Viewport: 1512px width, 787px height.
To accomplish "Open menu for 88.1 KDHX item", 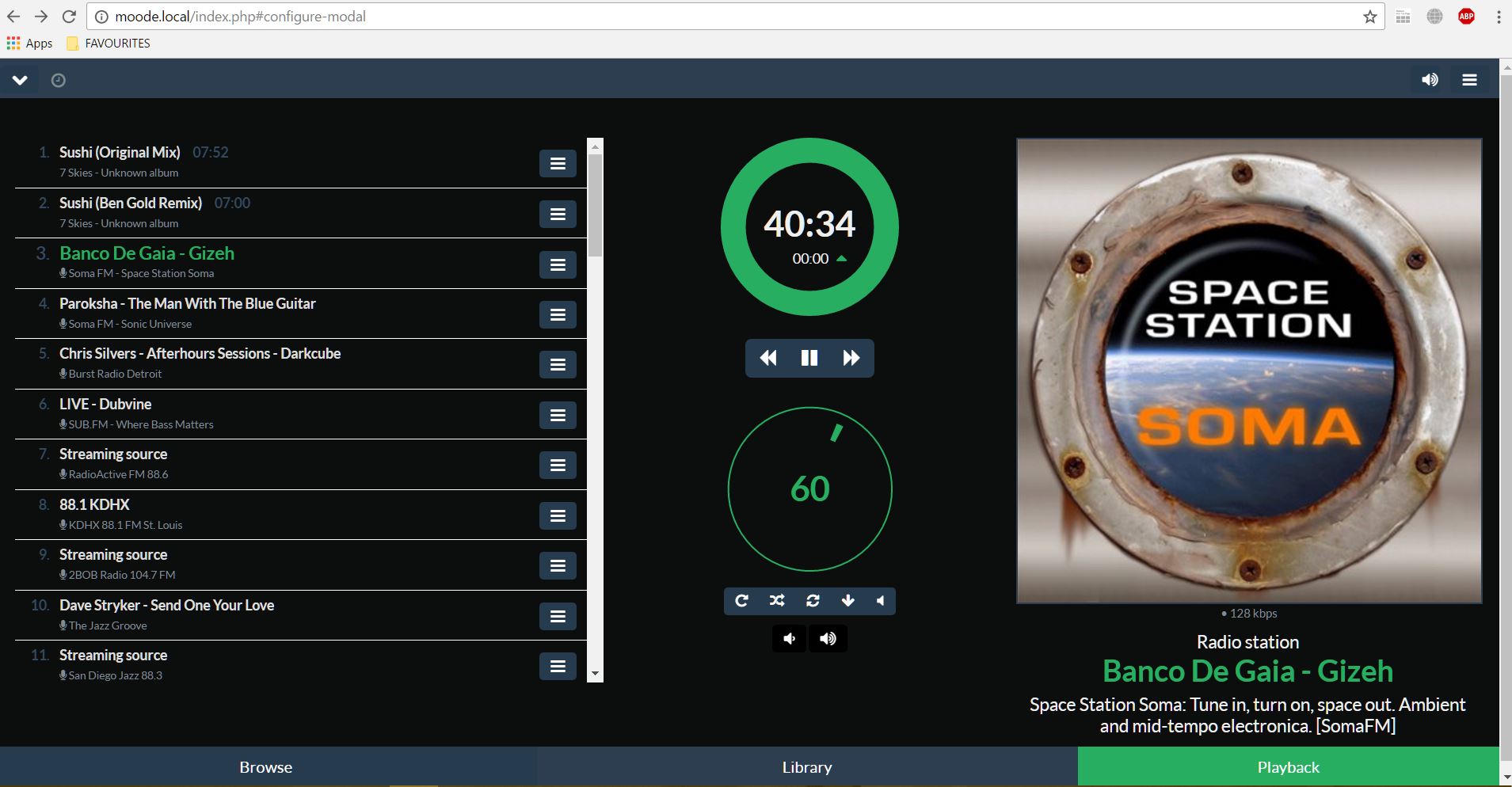I will [x=558, y=515].
